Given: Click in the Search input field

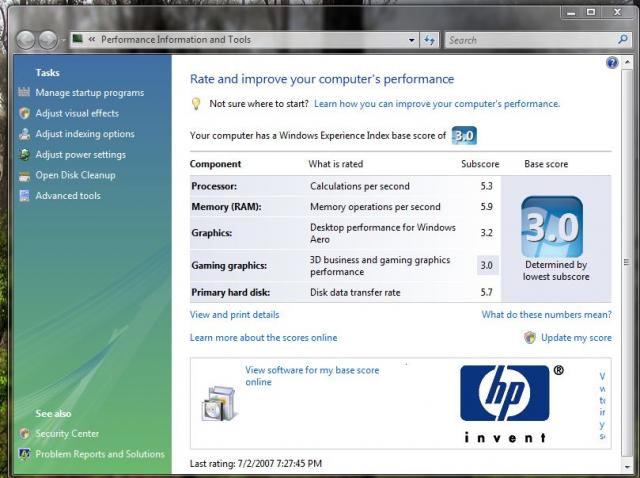Looking at the screenshot, I should (531, 40).
